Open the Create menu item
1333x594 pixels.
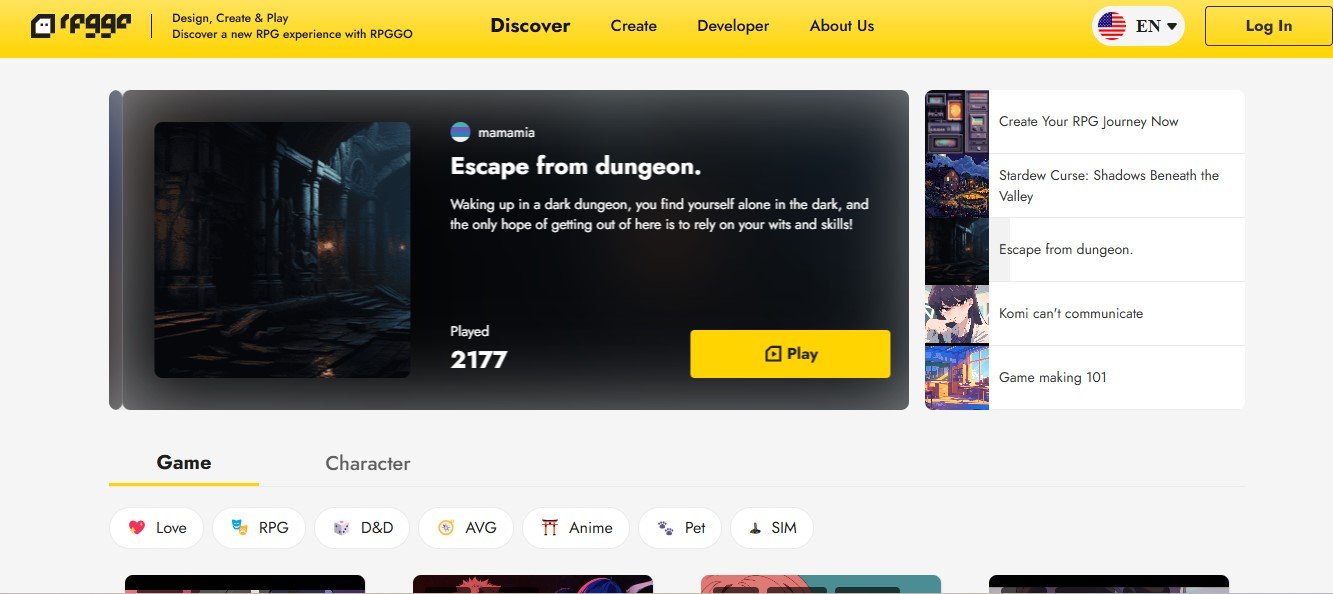[x=634, y=26]
